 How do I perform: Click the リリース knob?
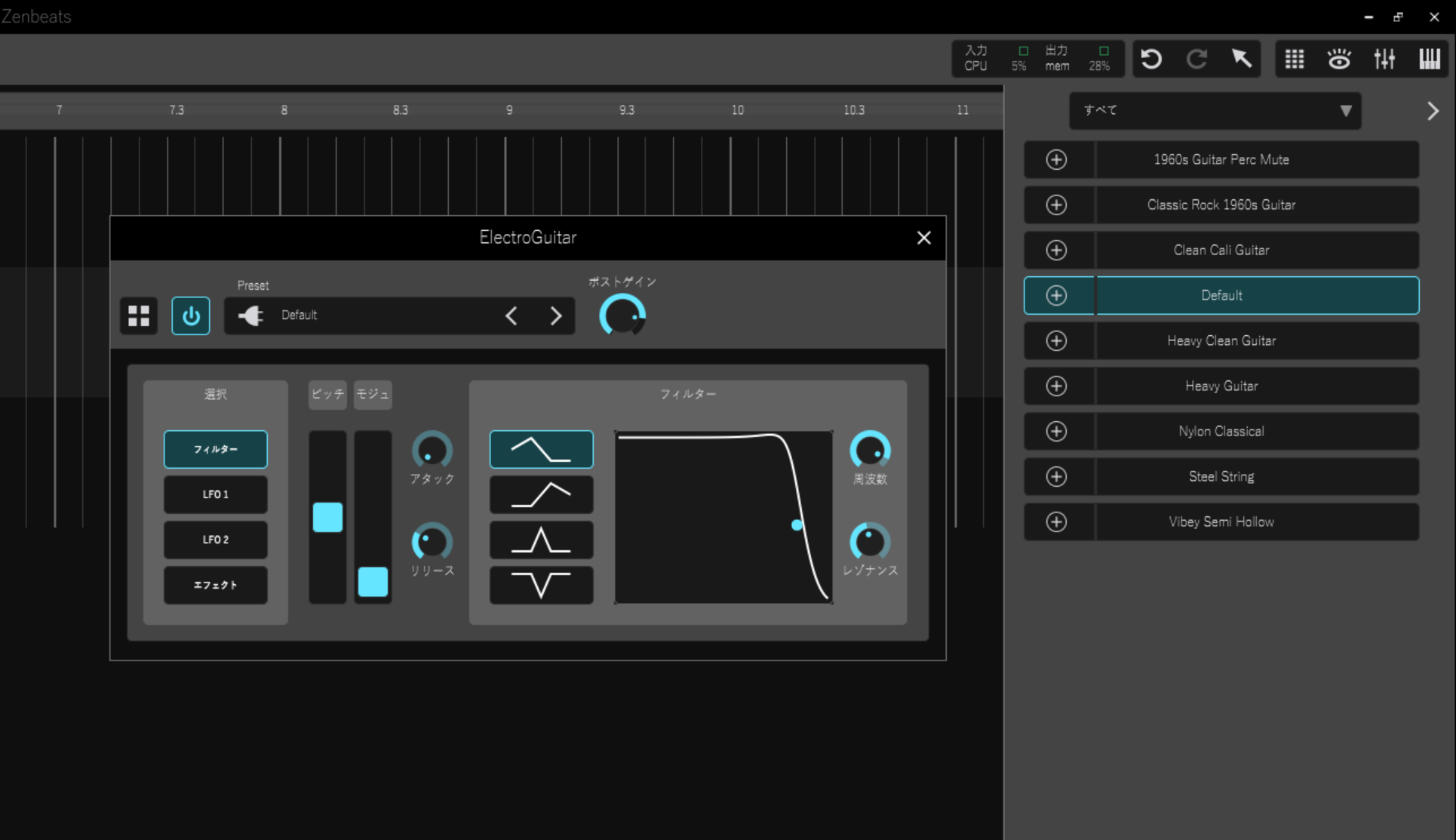[x=432, y=542]
